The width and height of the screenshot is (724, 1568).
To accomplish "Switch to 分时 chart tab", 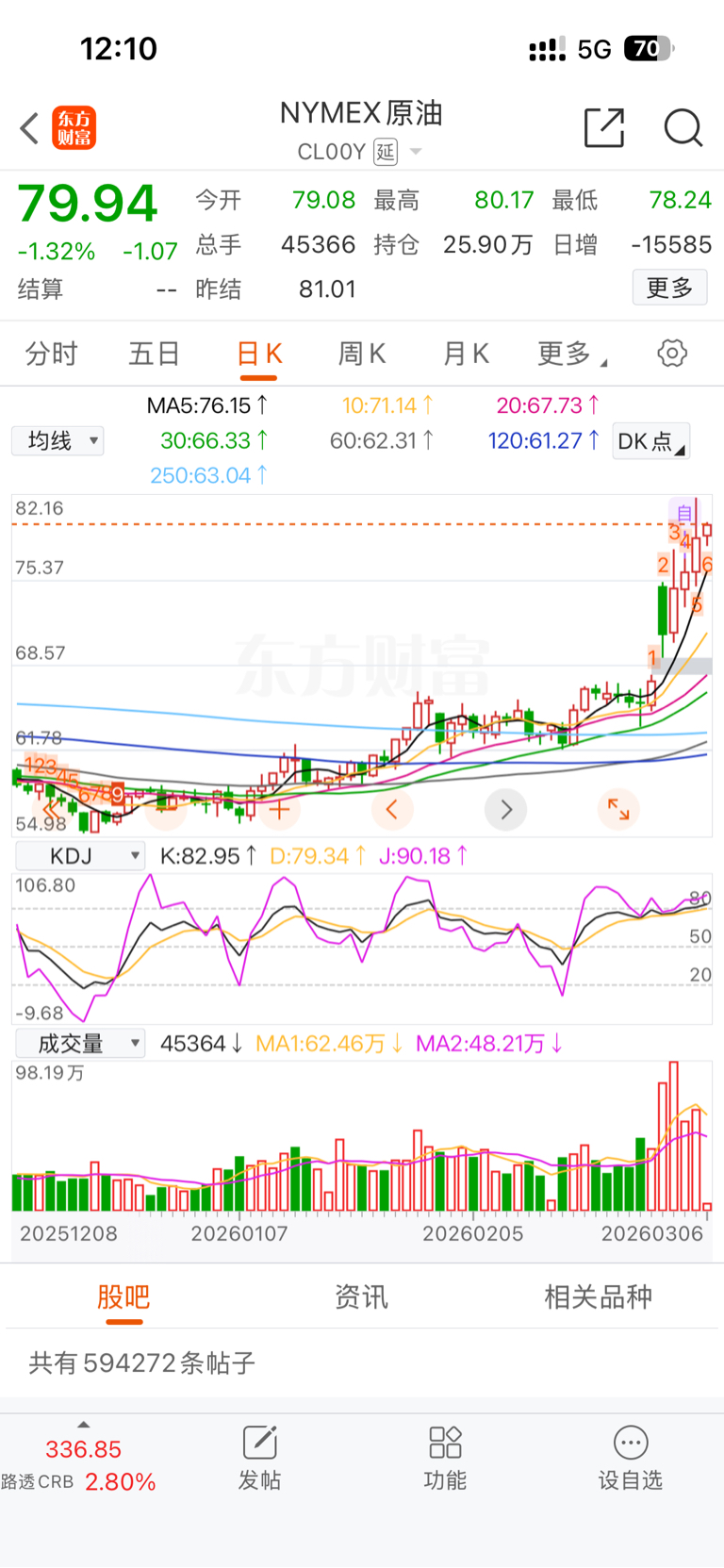I will point(51,355).
